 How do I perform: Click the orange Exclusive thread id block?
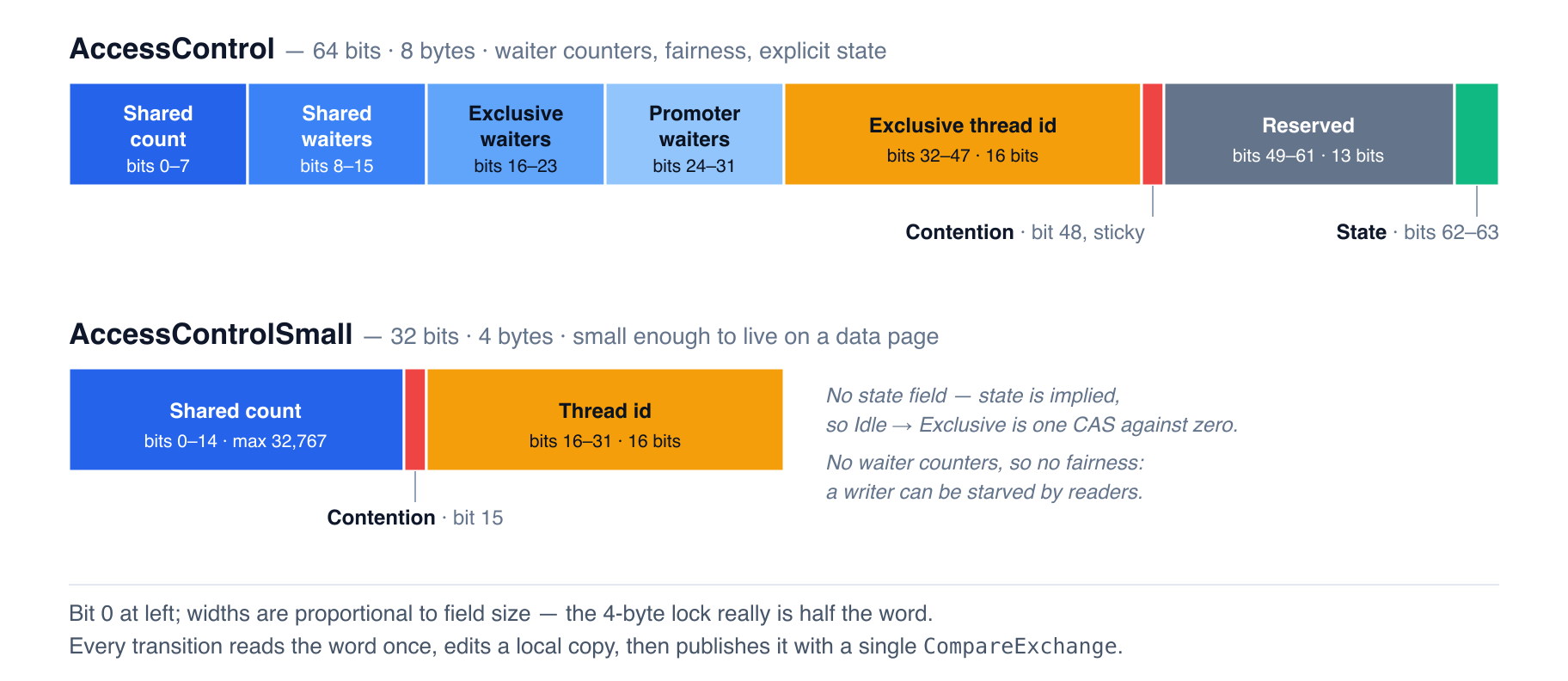963,134
